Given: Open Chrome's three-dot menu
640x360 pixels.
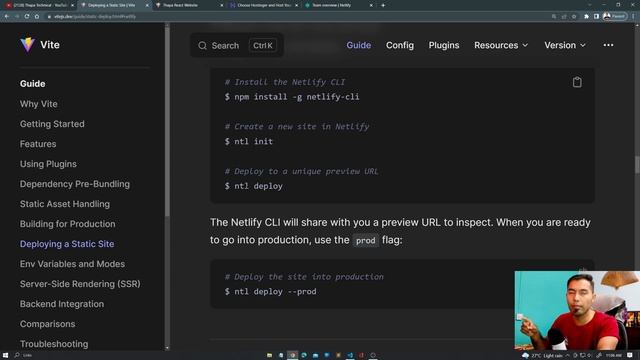Looking at the screenshot, I should [633, 16].
